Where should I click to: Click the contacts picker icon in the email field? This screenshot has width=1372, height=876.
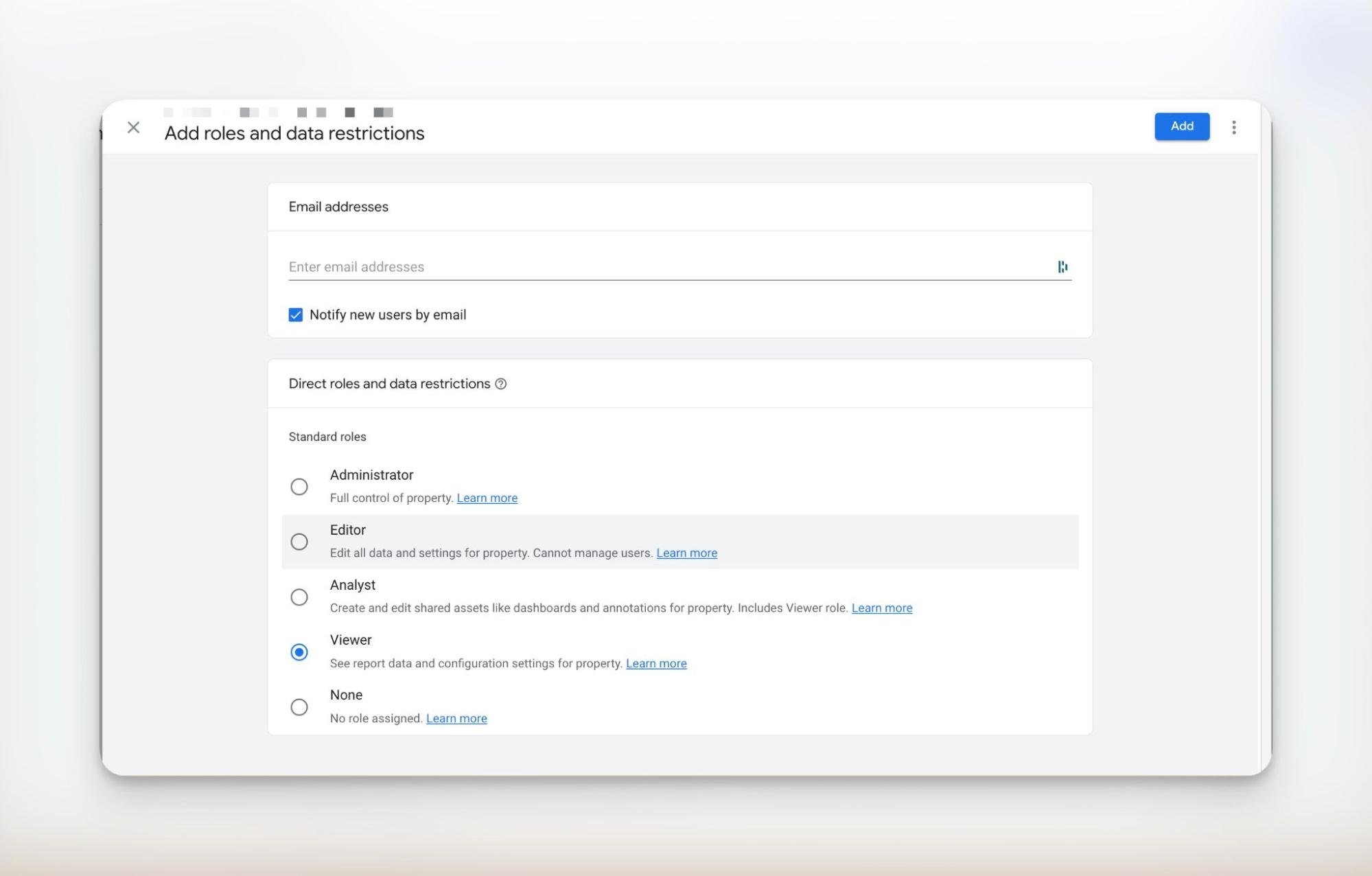point(1062,266)
